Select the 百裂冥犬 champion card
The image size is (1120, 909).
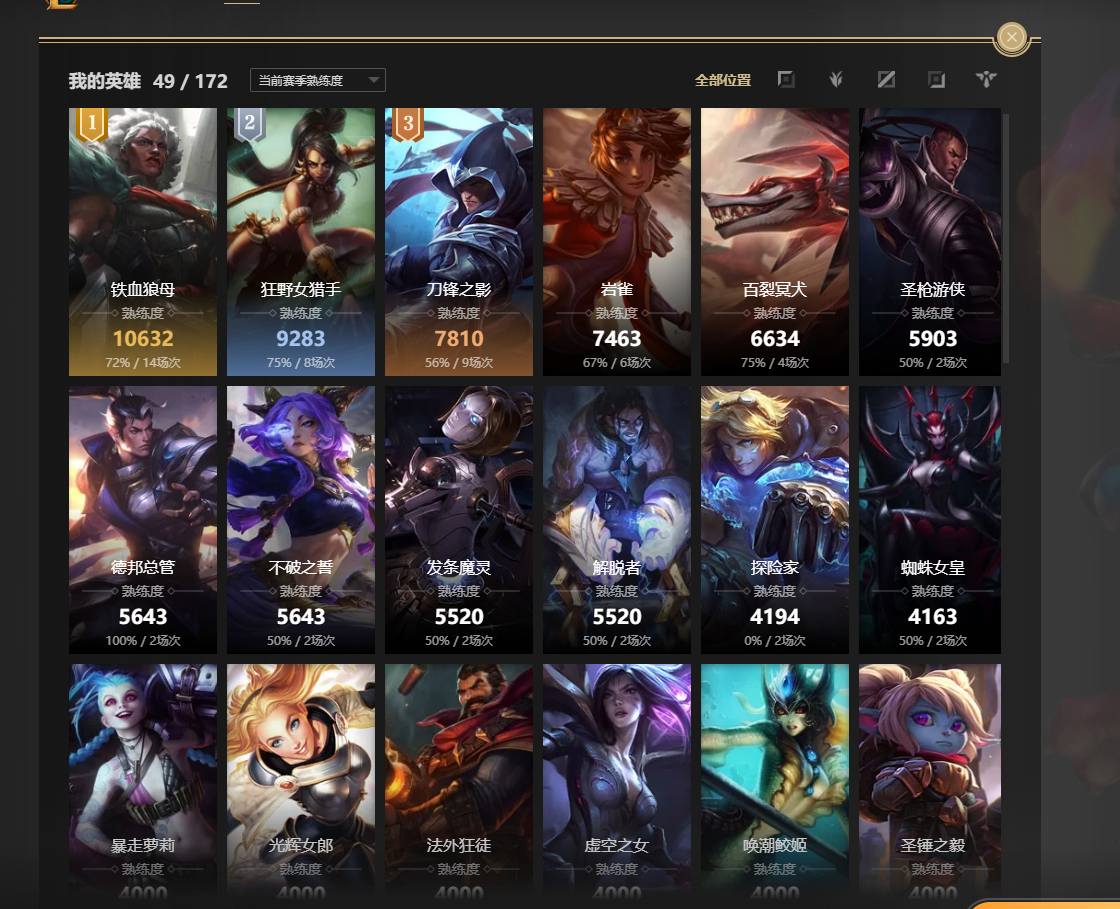[774, 241]
